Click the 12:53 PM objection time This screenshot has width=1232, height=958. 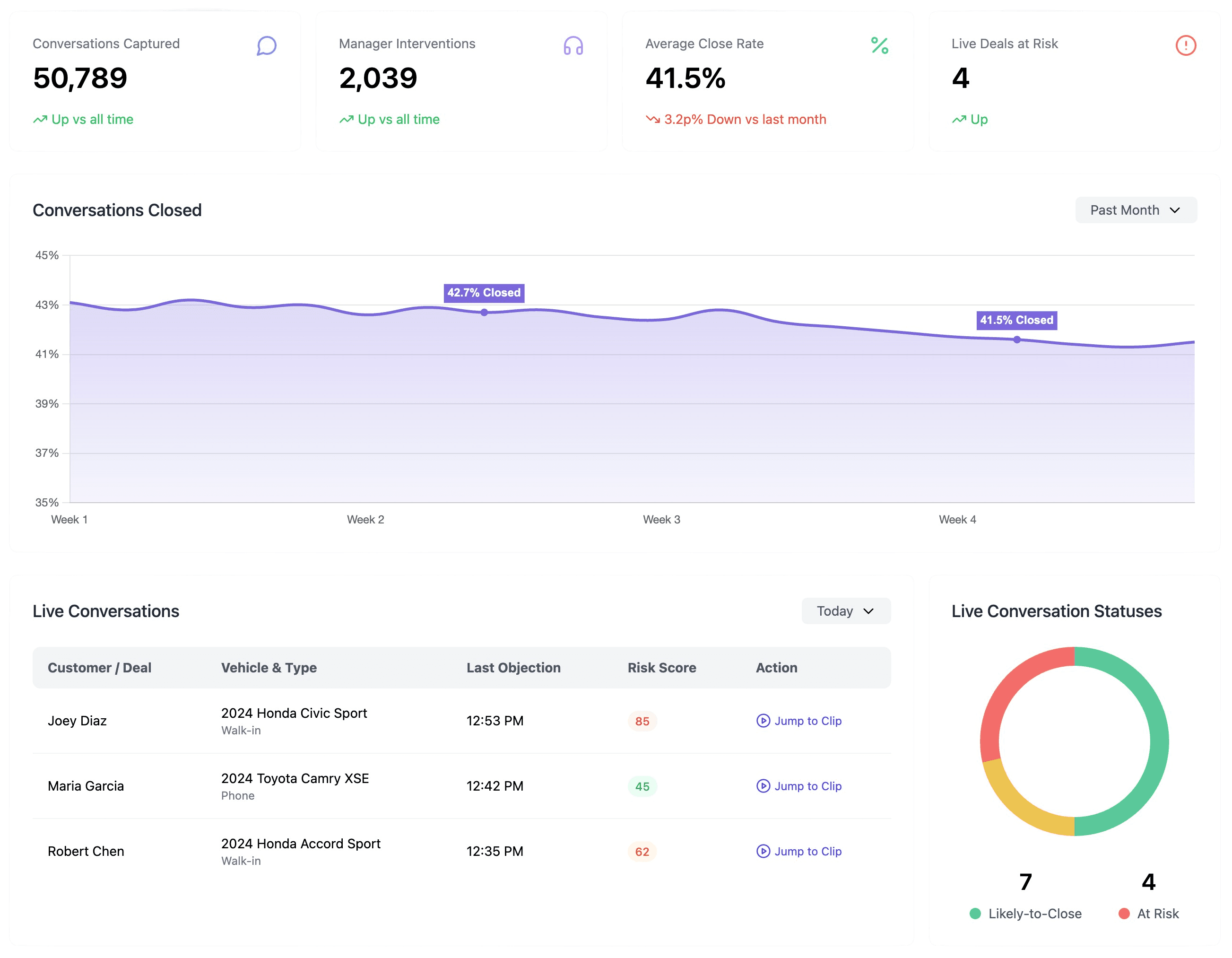point(495,721)
